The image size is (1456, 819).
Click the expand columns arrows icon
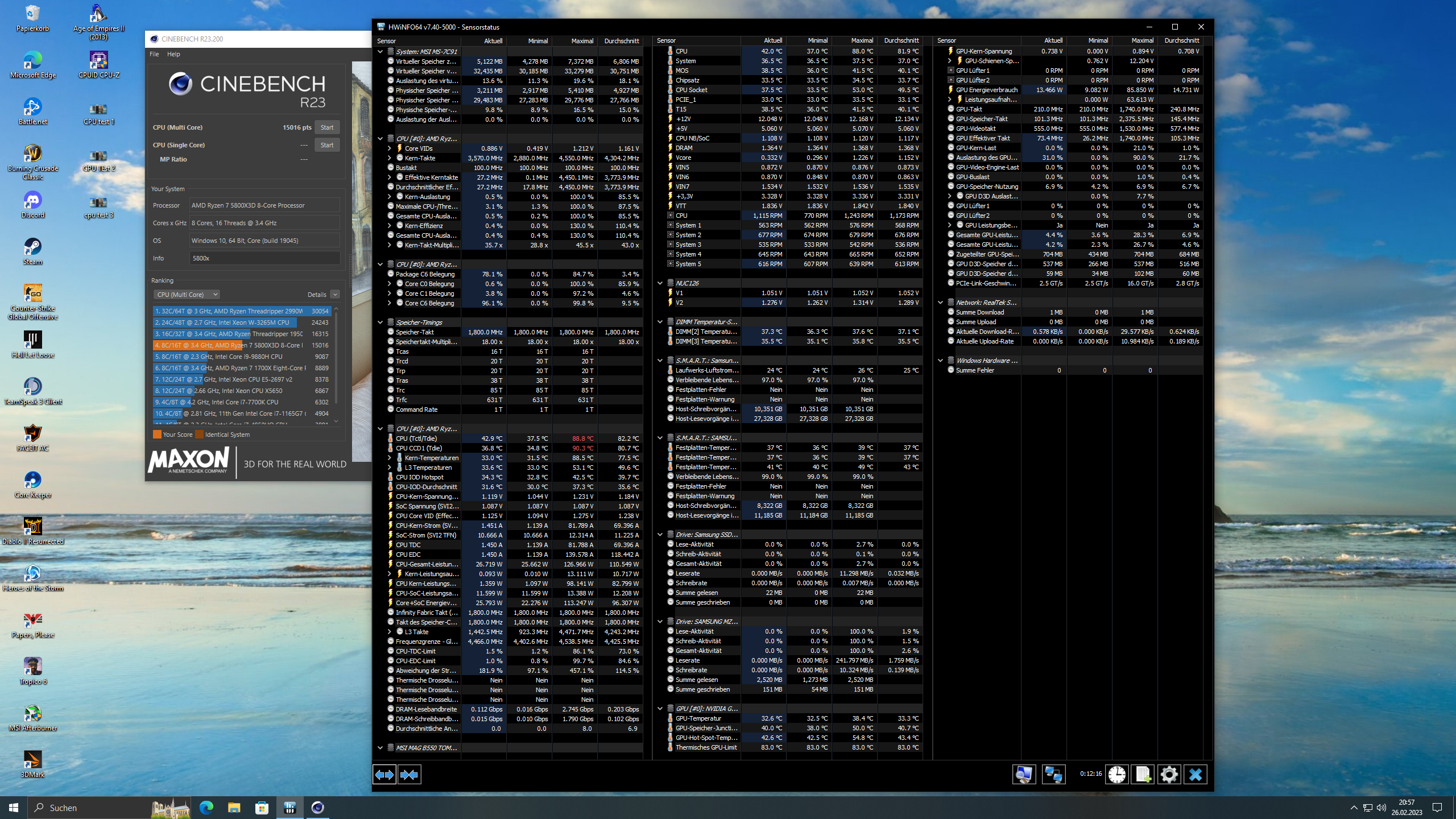point(384,774)
